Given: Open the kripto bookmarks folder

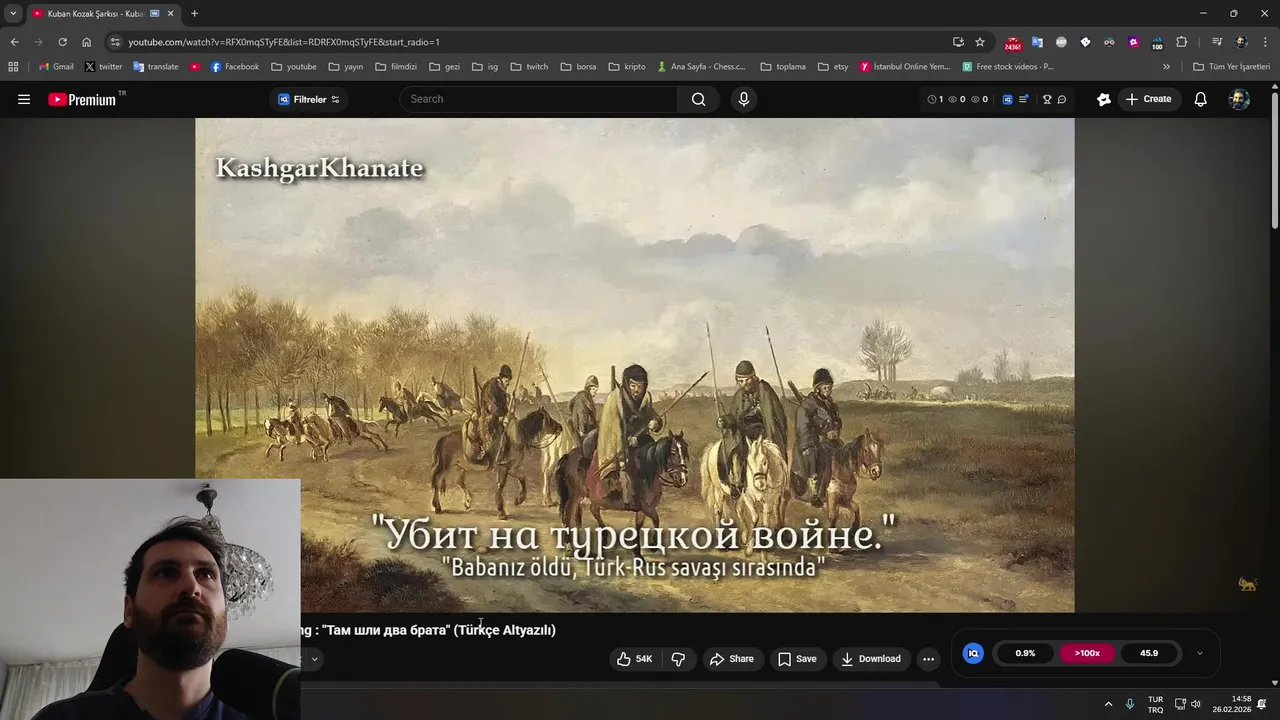Looking at the screenshot, I should click(626, 67).
